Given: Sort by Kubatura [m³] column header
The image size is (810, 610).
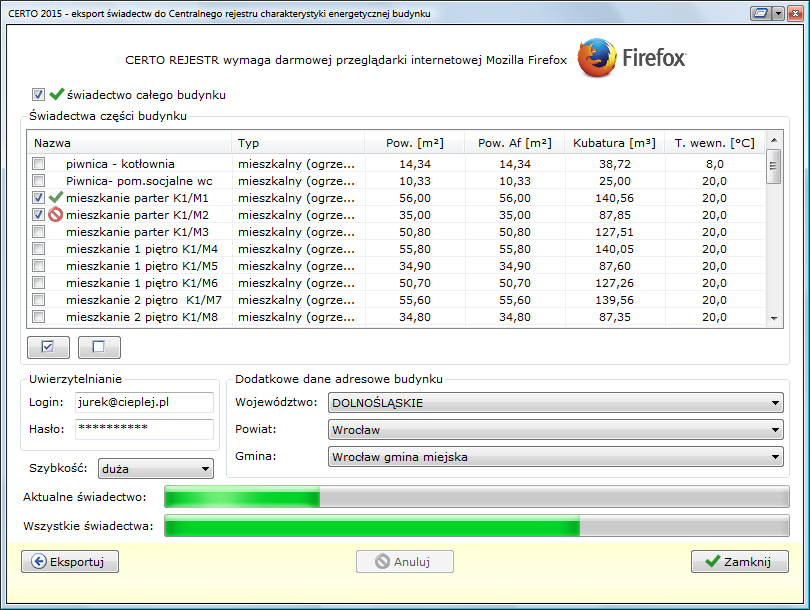Looking at the screenshot, I should 614,143.
